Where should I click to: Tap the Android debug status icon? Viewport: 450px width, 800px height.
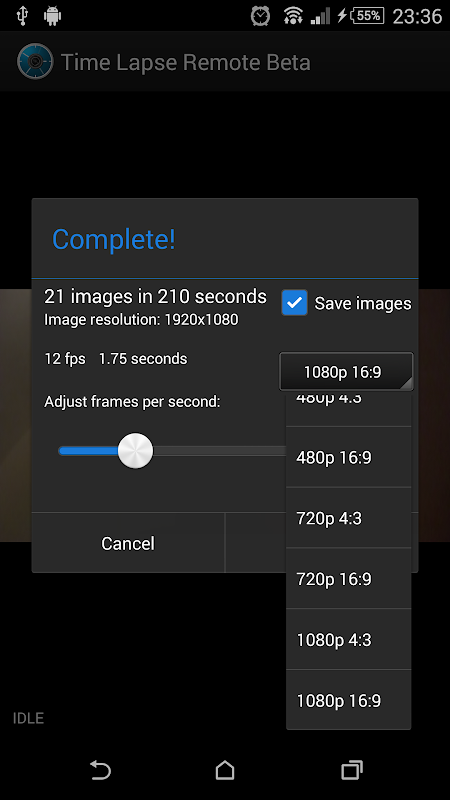coord(52,16)
